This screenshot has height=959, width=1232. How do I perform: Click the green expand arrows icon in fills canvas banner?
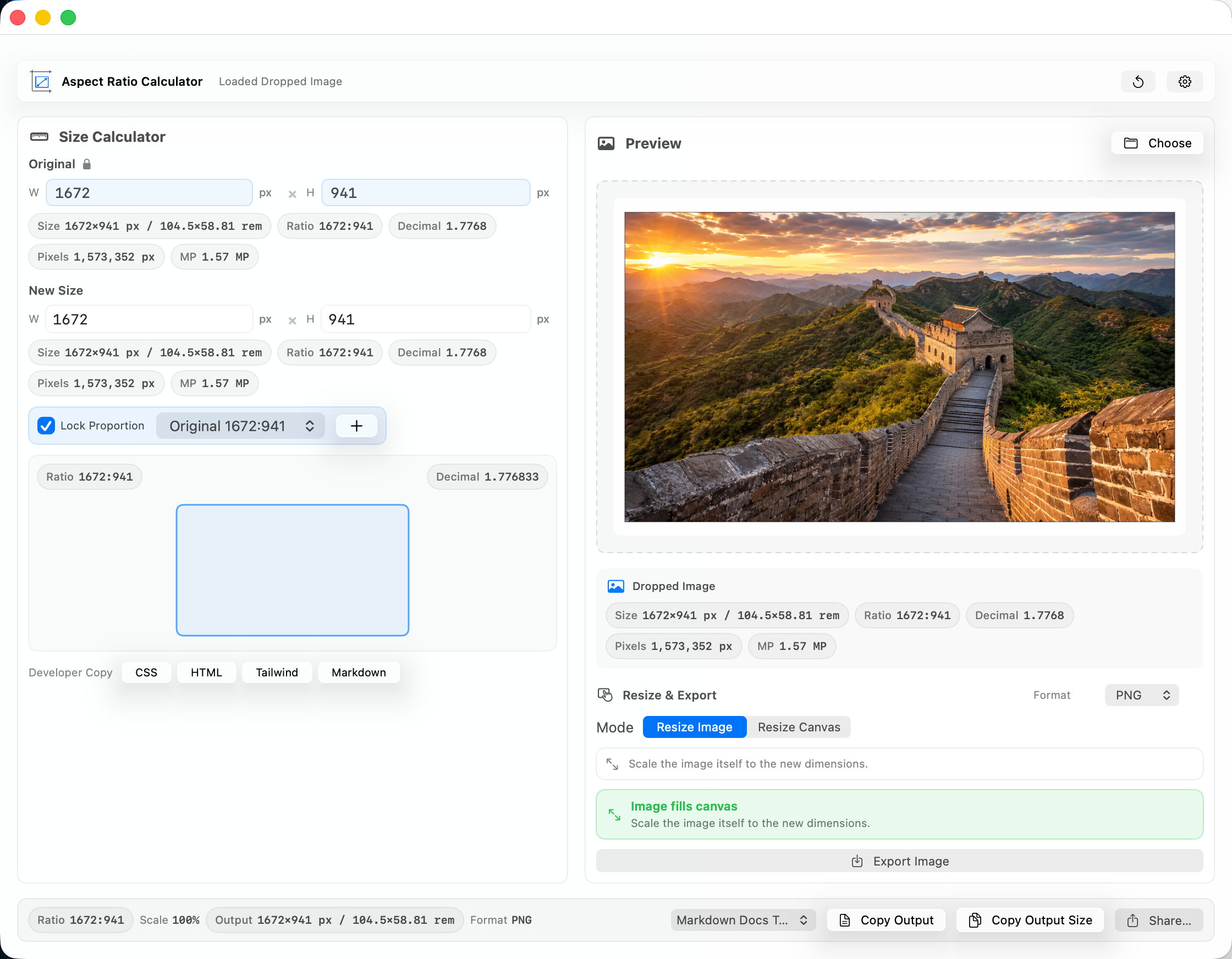[614, 814]
